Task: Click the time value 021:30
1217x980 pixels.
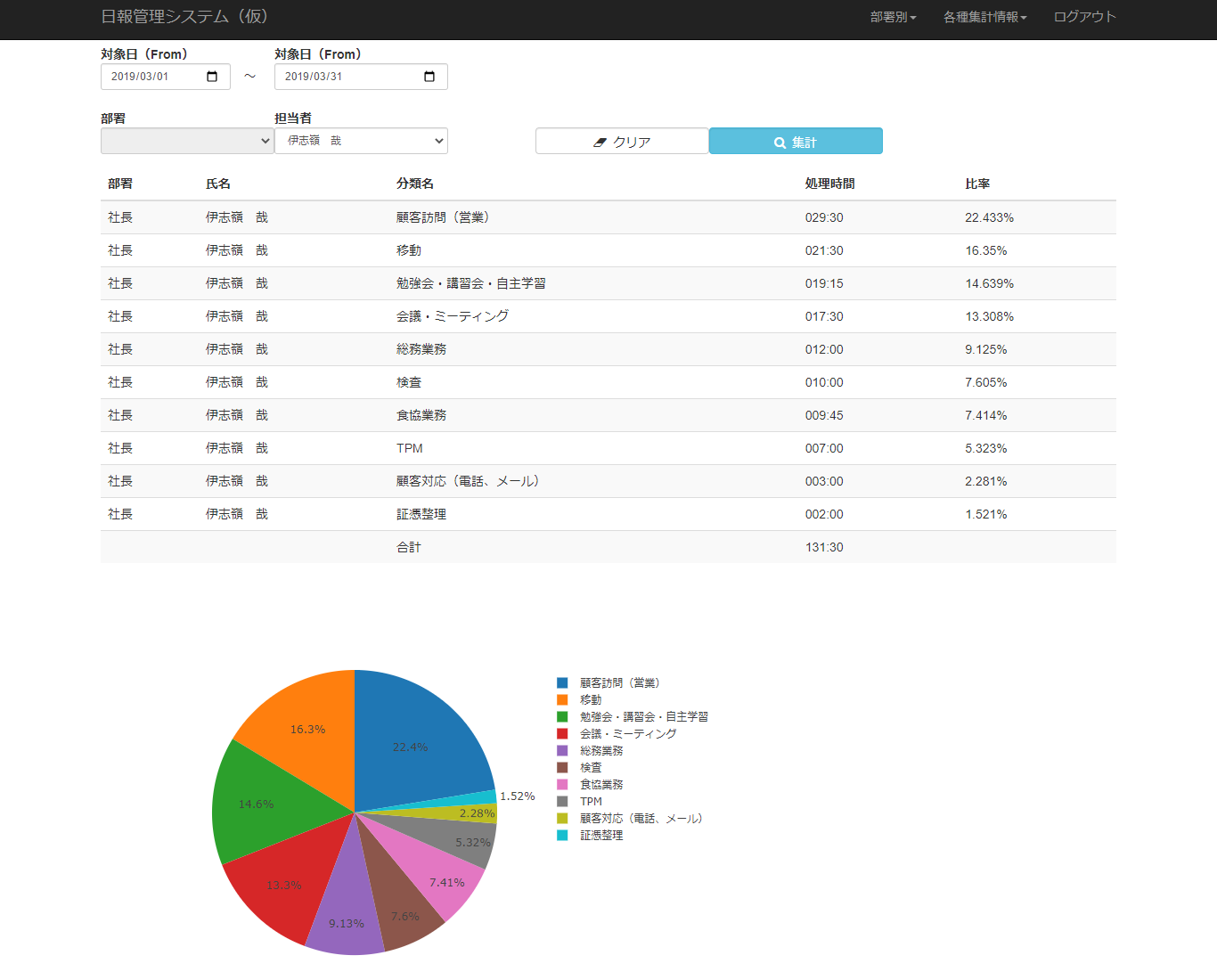Action: [824, 250]
